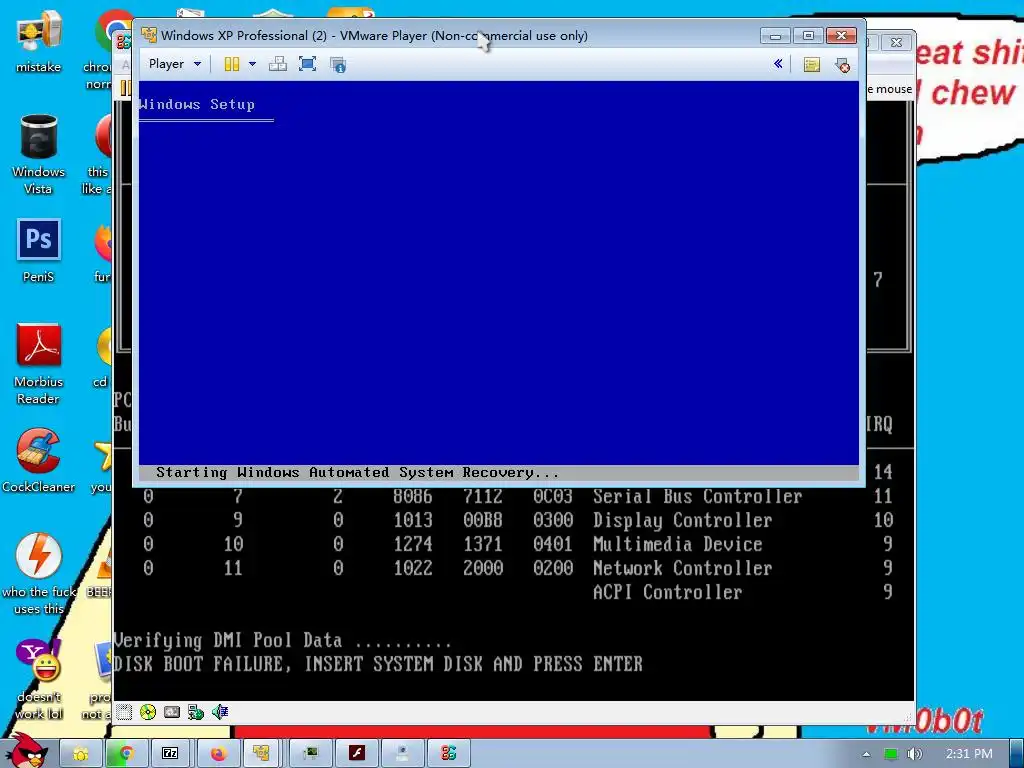Click the CD/DVD drive status icon in background VM
The width and height of the screenshot is (1024, 768).
coord(148,712)
